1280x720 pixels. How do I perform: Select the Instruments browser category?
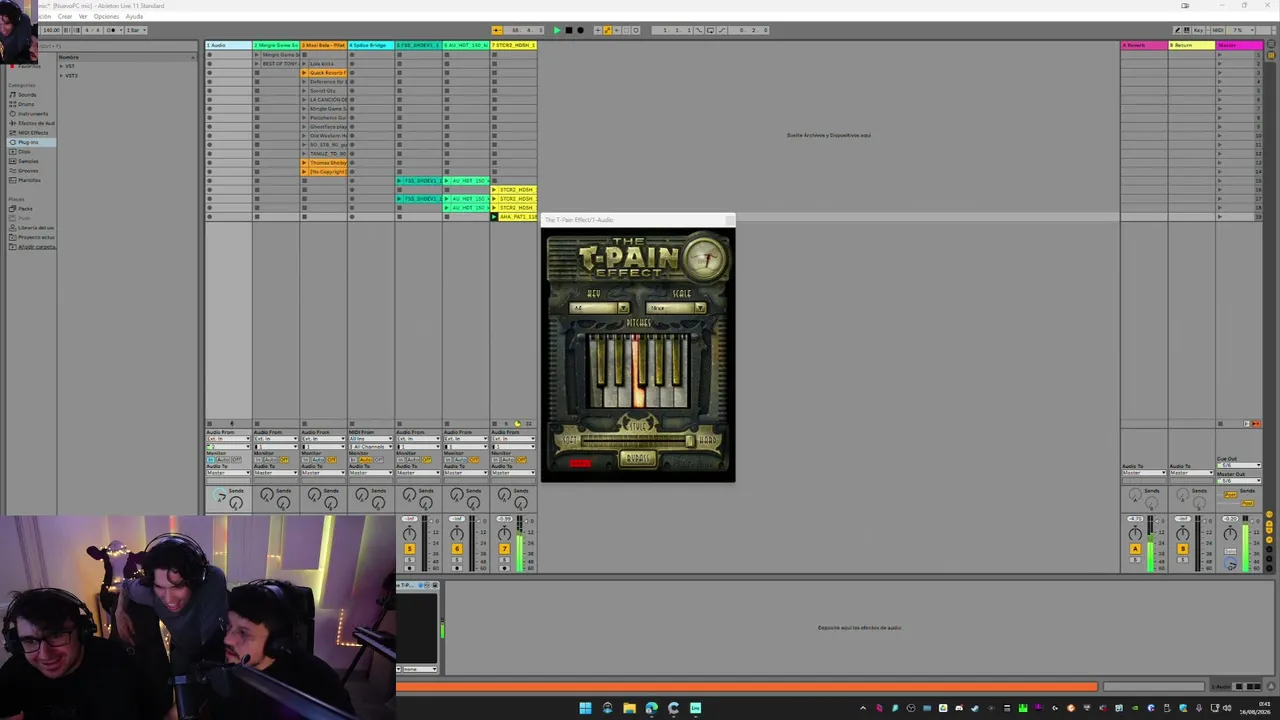32,114
